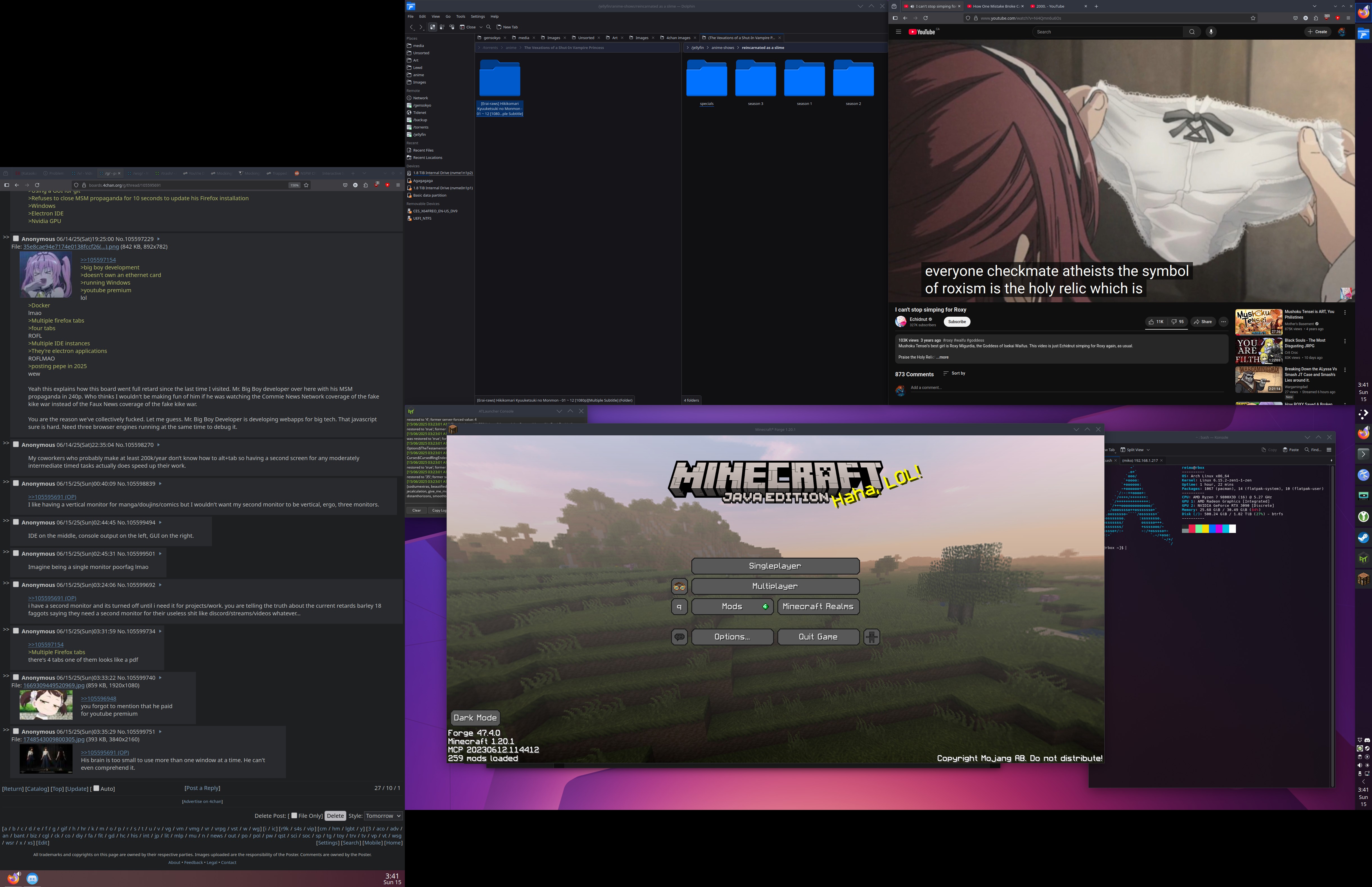This screenshot has width=1372, height=887.
Task: Bookmark the 4chan thread with star icon
Action: point(306,185)
